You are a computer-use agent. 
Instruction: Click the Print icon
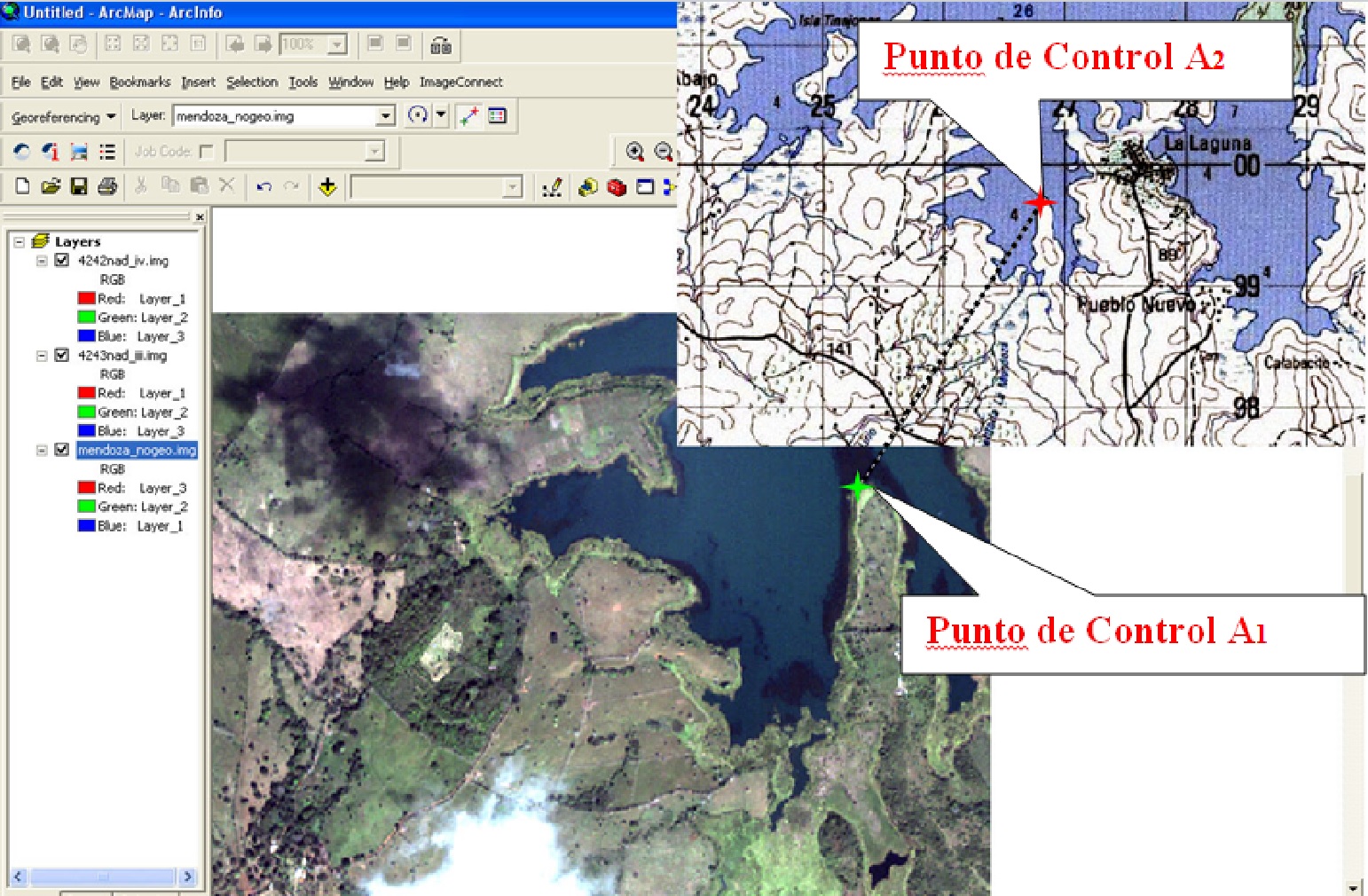pos(106,186)
